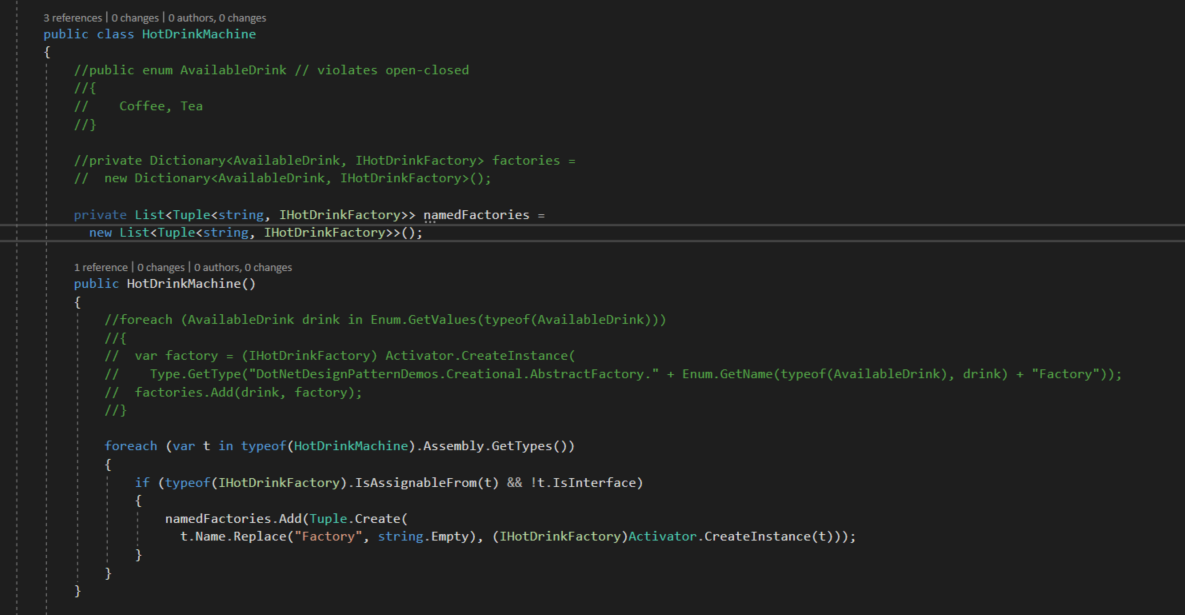
Task: Click the constructor's closing brace
Action: pos(77,591)
